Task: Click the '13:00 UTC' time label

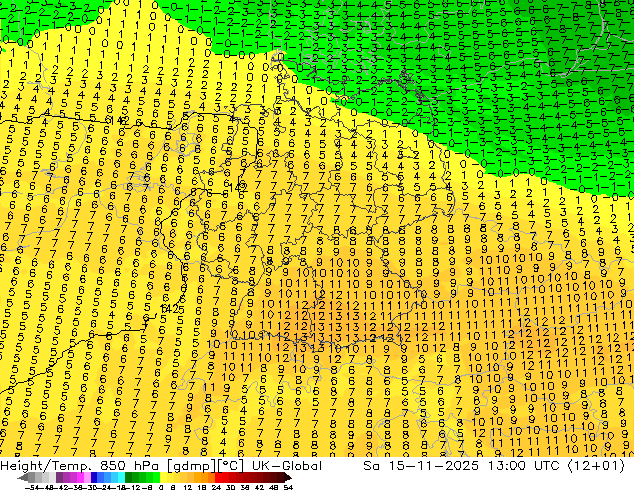Action: (x=523, y=466)
